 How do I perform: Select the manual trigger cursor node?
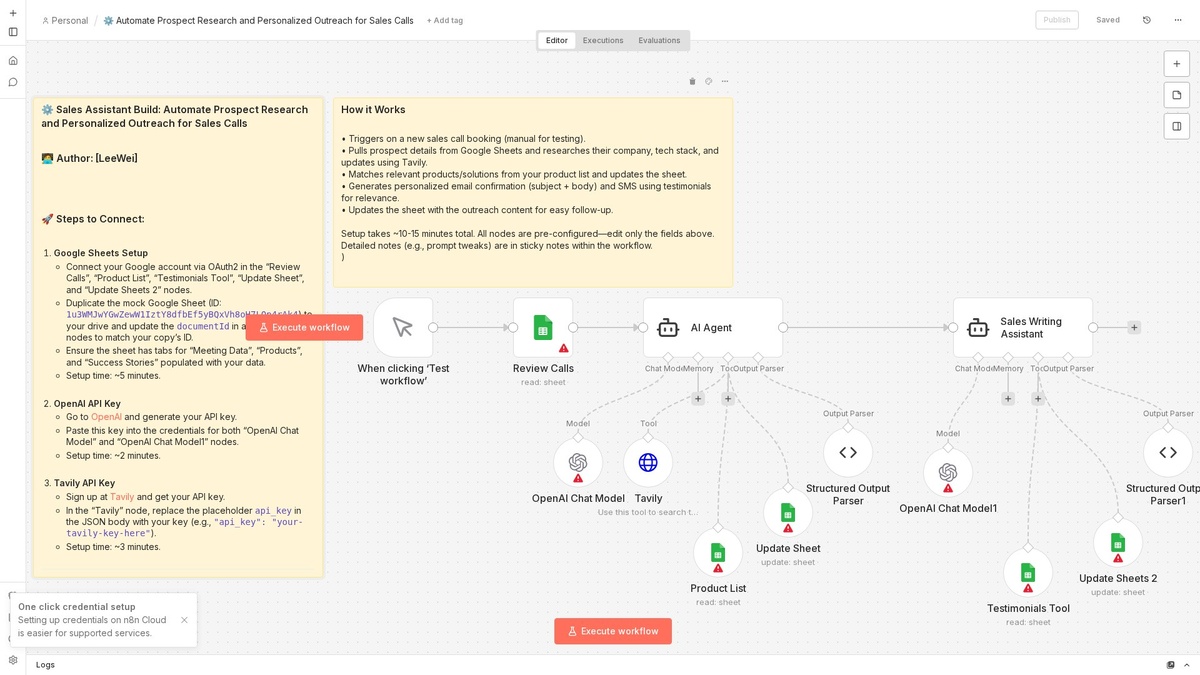pos(403,327)
